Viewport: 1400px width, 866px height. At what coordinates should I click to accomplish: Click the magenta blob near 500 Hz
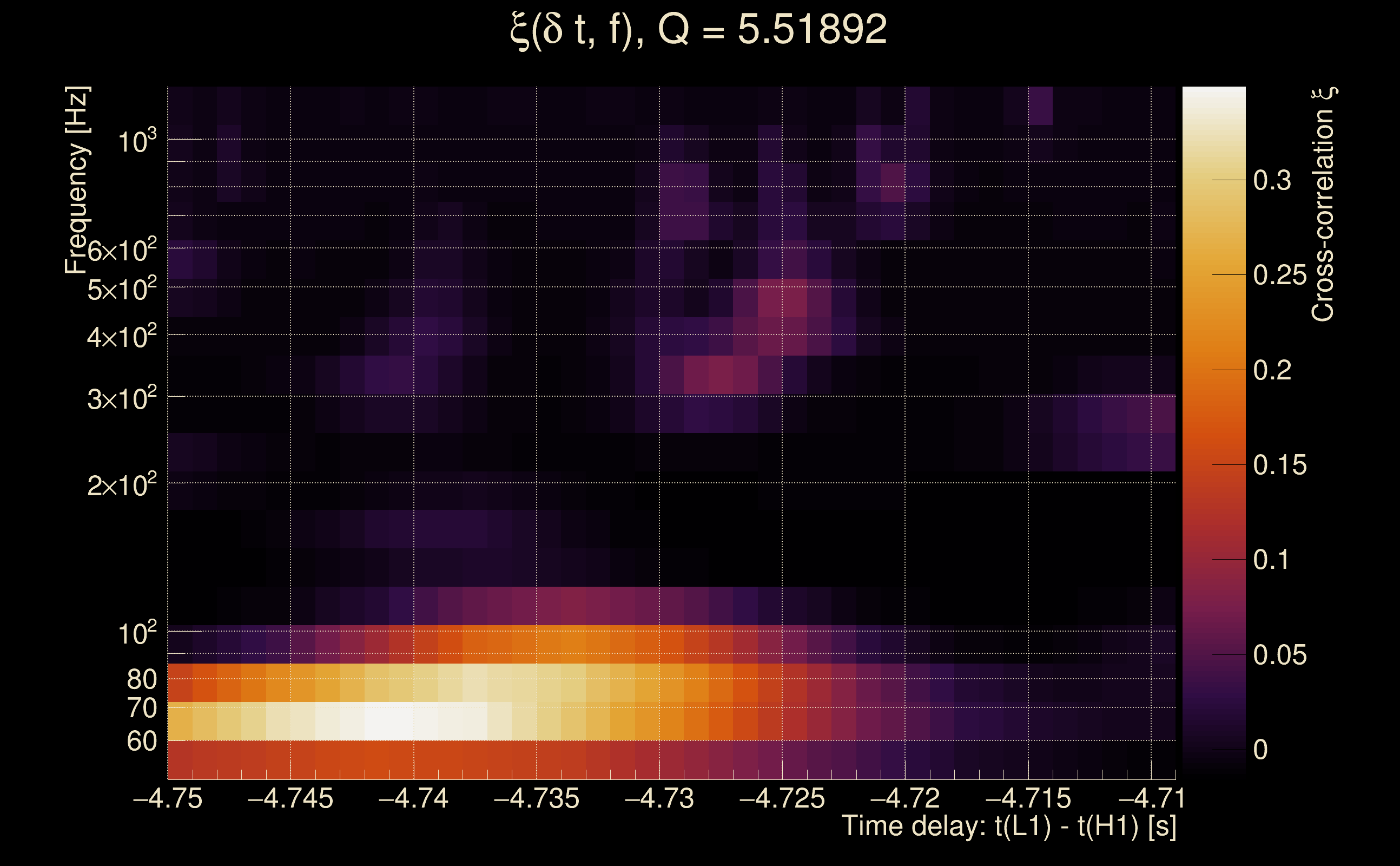coord(782,298)
